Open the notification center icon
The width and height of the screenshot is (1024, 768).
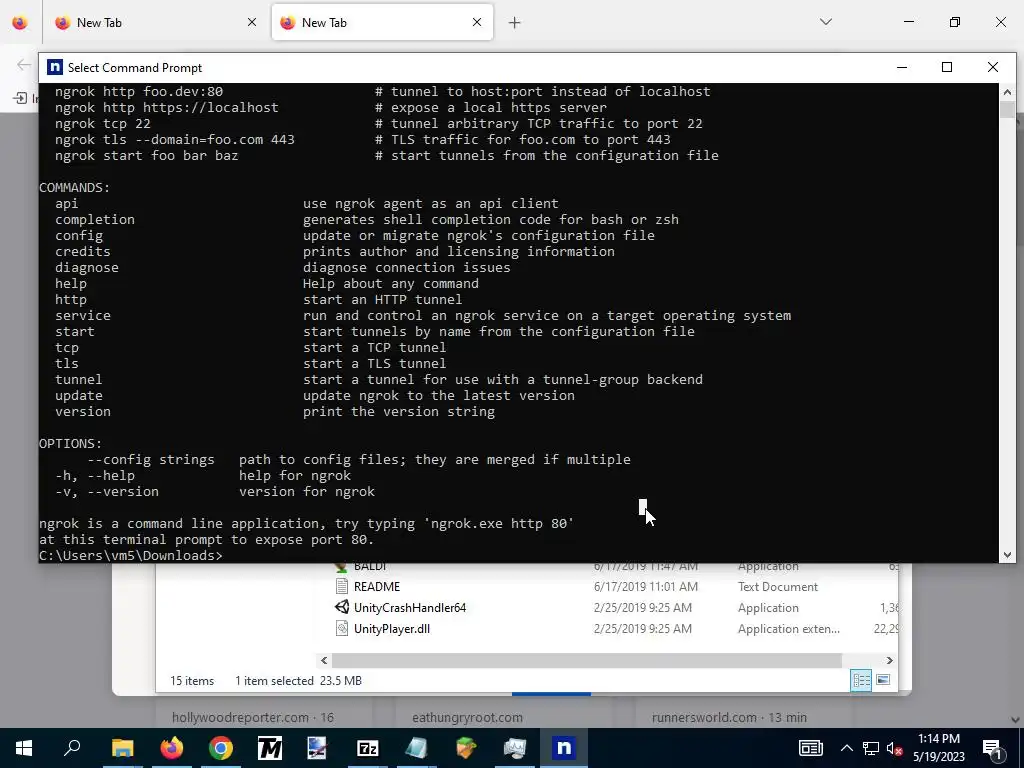click(992, 748)
